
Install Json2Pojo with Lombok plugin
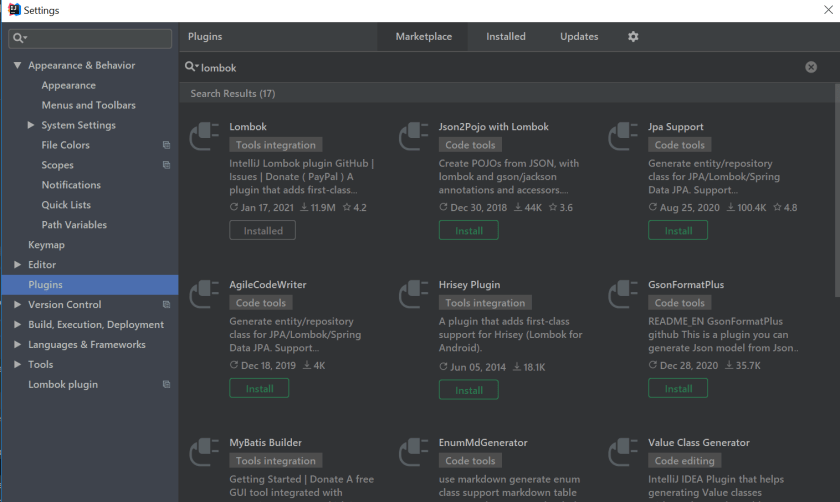point(469,230)
